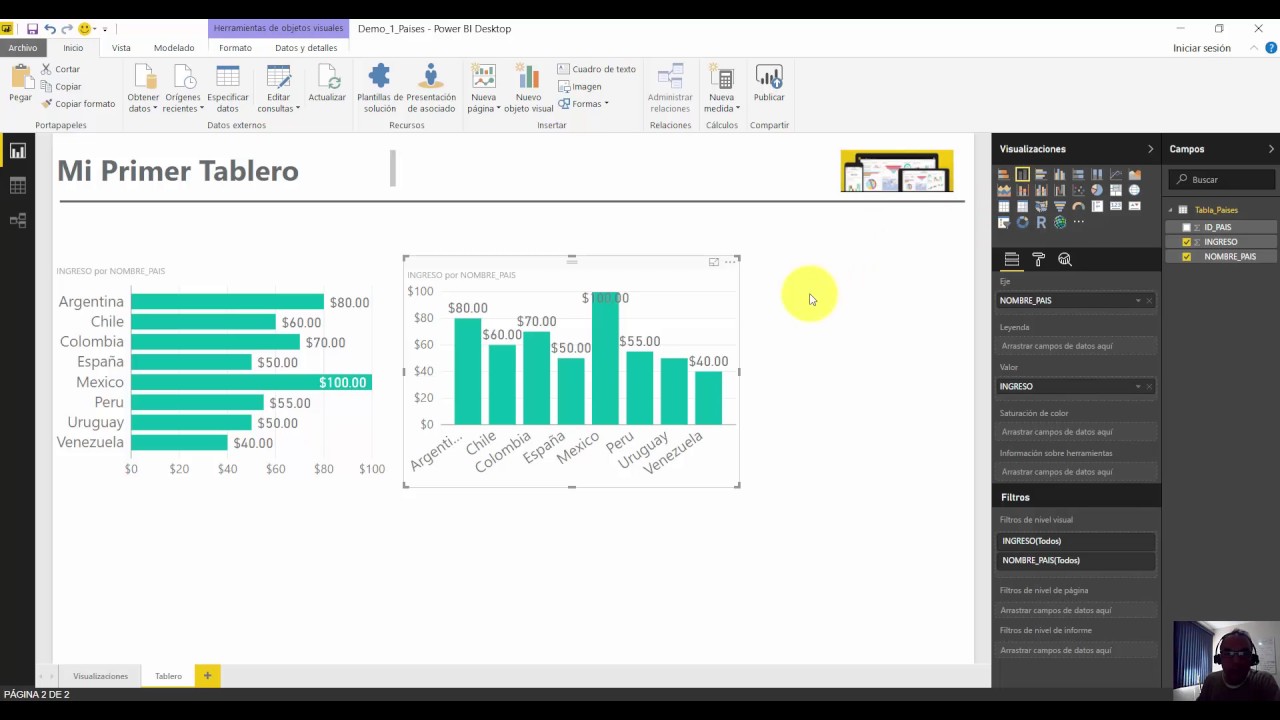This screenshot has width=1280, height=720.
Task: Uncheck the NOMBRE_PAIS field checkbox
Action: (1187, 257)
